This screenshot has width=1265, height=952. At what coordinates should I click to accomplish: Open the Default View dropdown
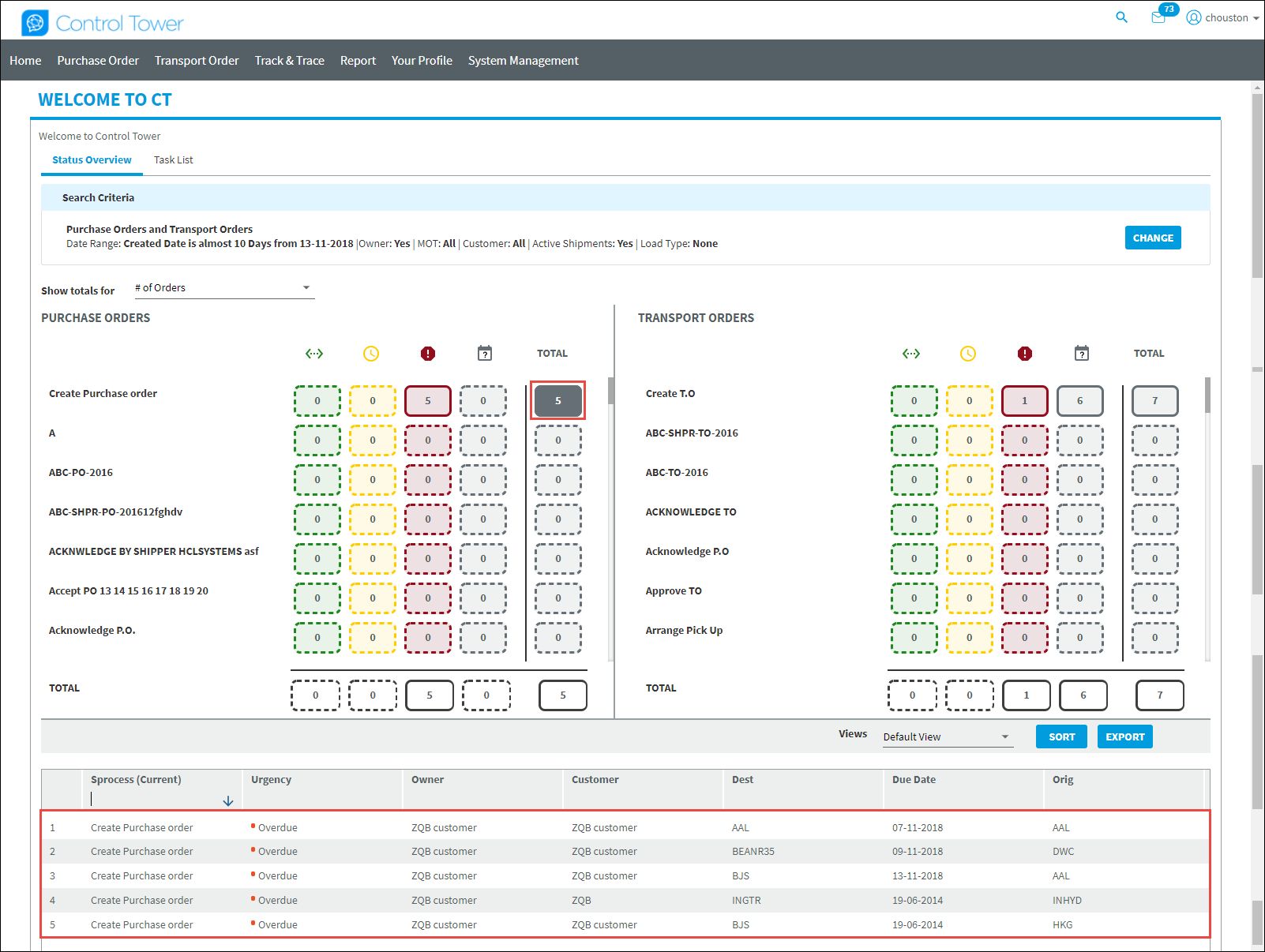point(948,736)
